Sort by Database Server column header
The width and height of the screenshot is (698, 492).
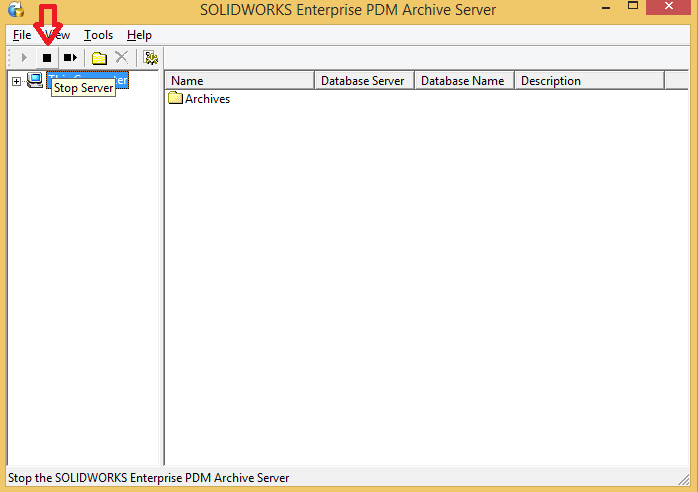point(365,81)
